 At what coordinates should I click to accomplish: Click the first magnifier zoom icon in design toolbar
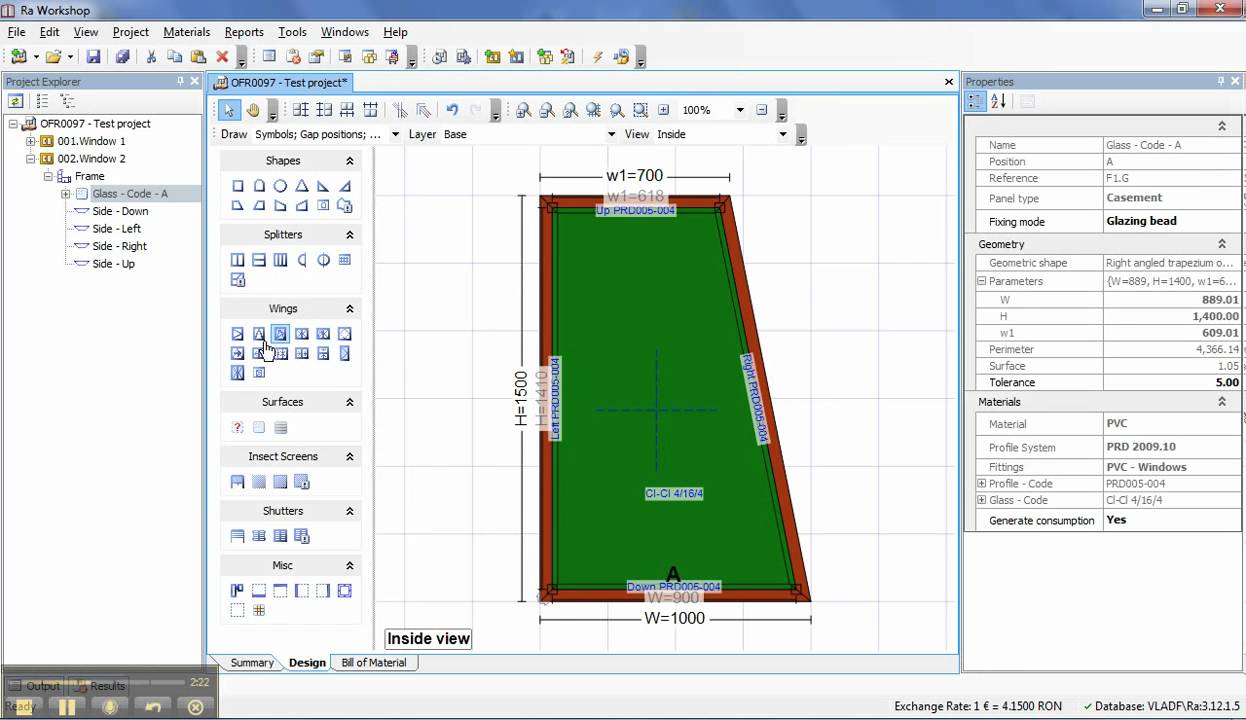click(x=523, y=110)
